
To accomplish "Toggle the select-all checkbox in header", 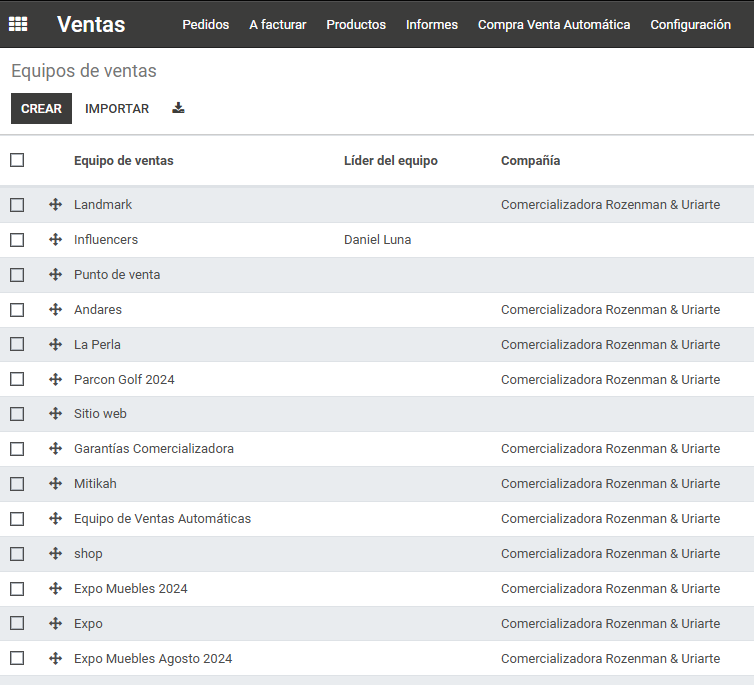I will click(17, 160).
